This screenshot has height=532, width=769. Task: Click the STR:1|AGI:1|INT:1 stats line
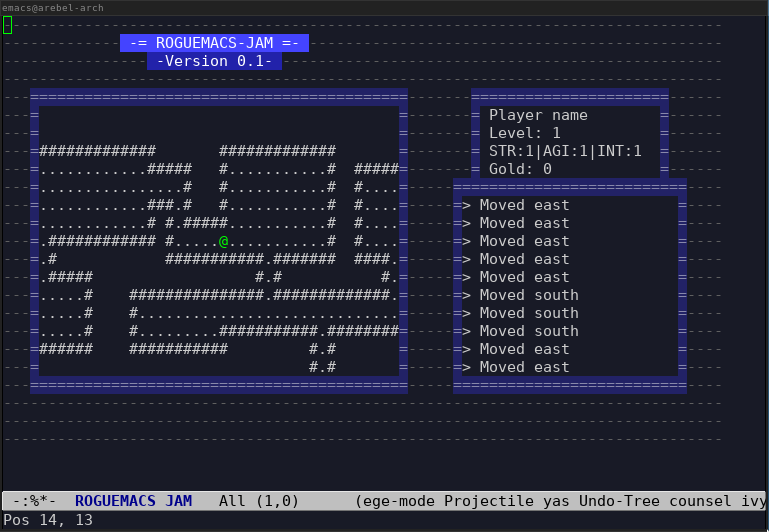coord(565,151)
